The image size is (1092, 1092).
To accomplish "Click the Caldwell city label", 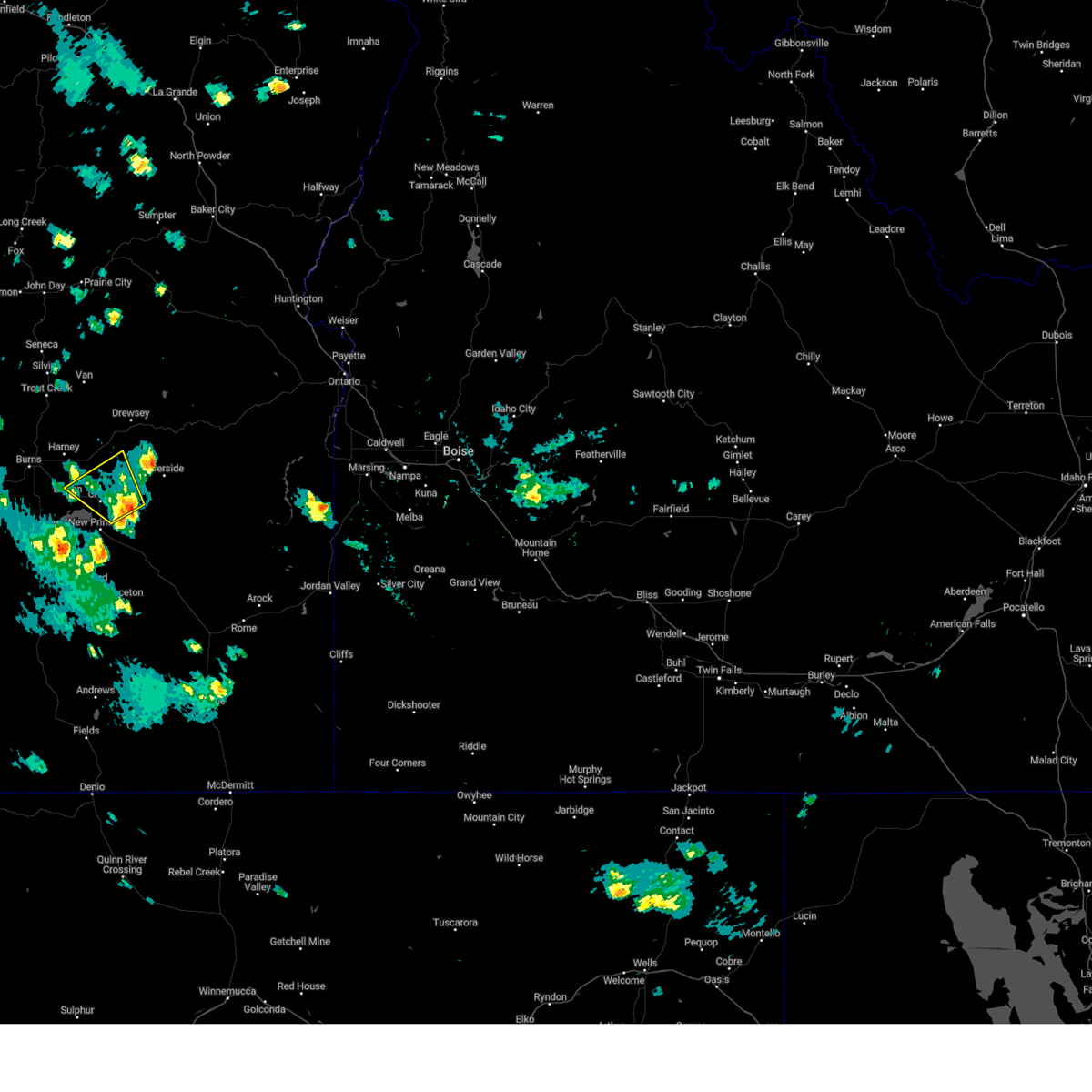I will pyautogui.click(x=385, y=442).
